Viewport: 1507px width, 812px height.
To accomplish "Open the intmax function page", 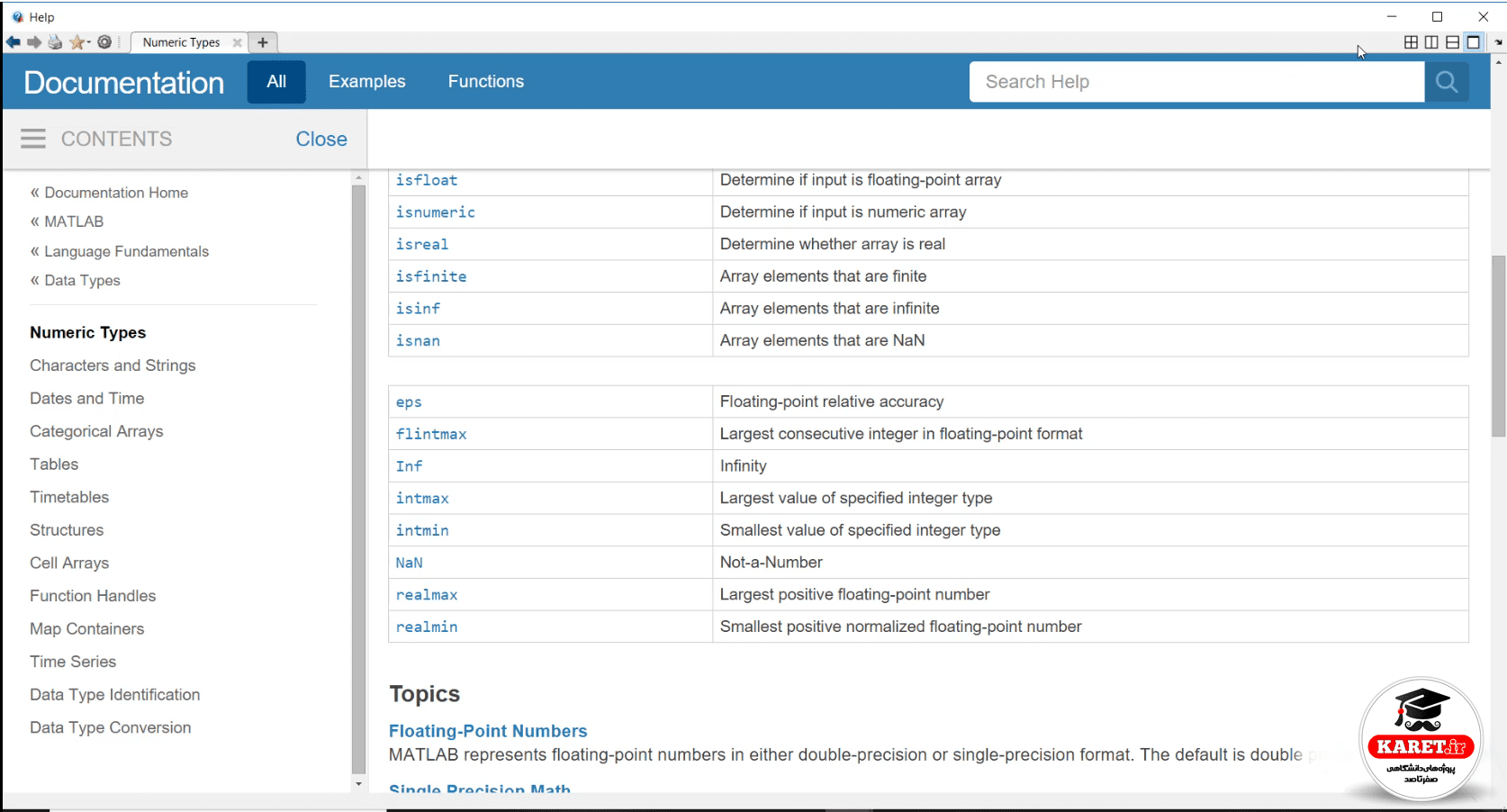I will tap(422, 499).
